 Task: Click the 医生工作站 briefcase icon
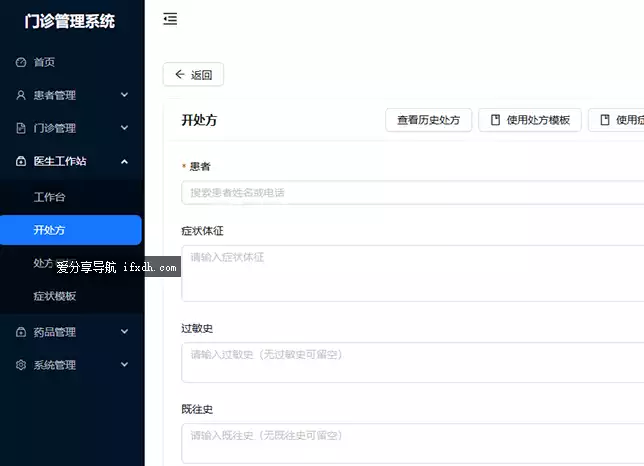click(21, 161)
